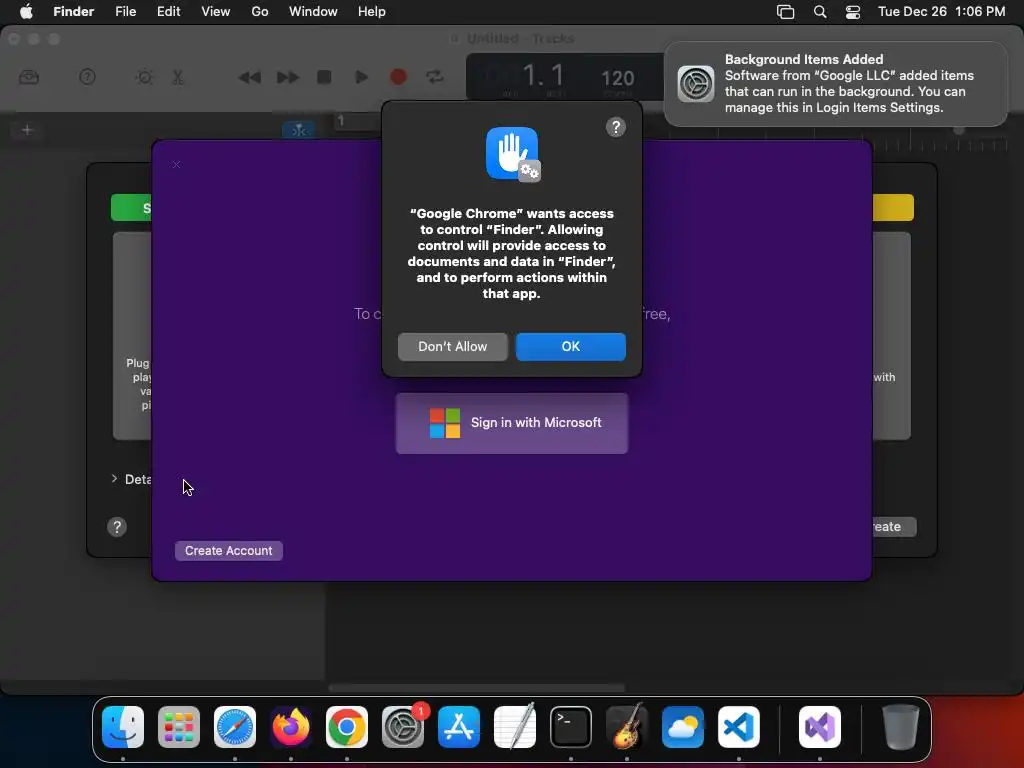1024x768 pixels.
Task: Open the Background Items Added notification
Action: [835, 84]
